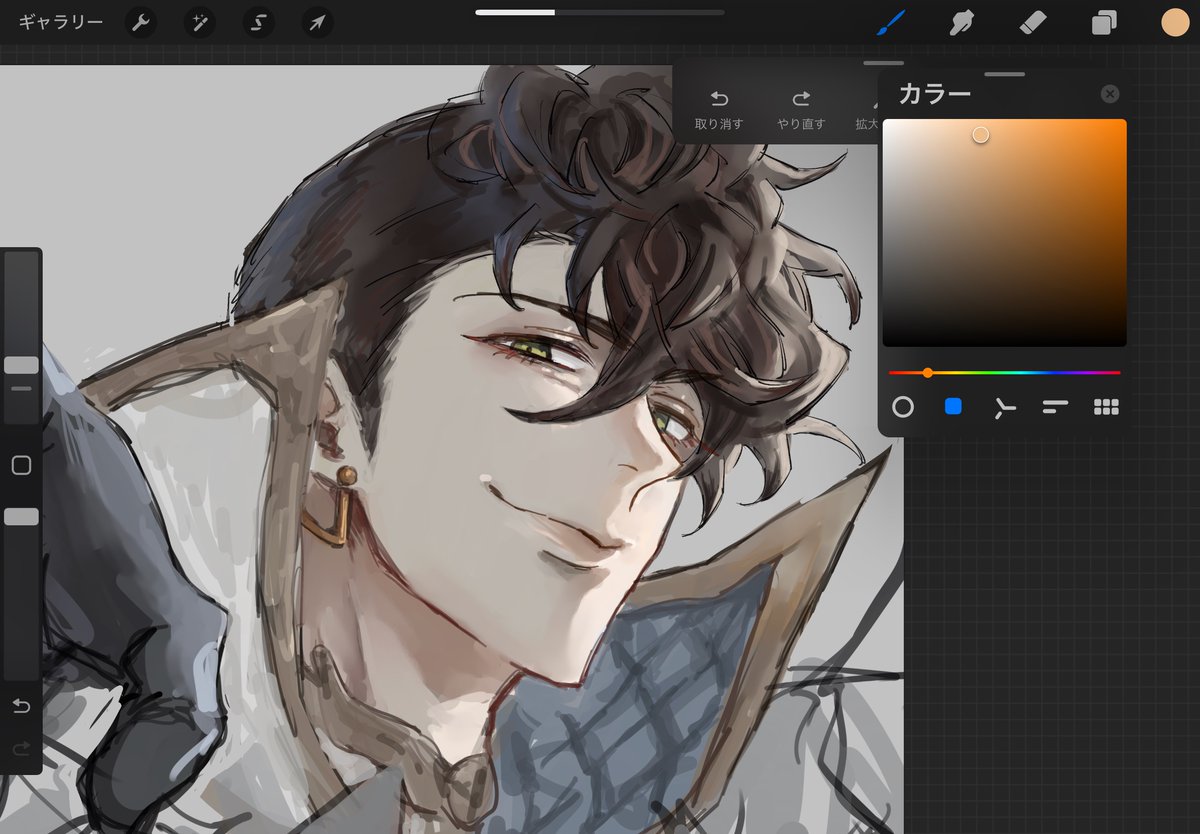The width and height of the screenshot is (1200, 834).
Task: Close the カラー color panel
Action: (1110, 94)
